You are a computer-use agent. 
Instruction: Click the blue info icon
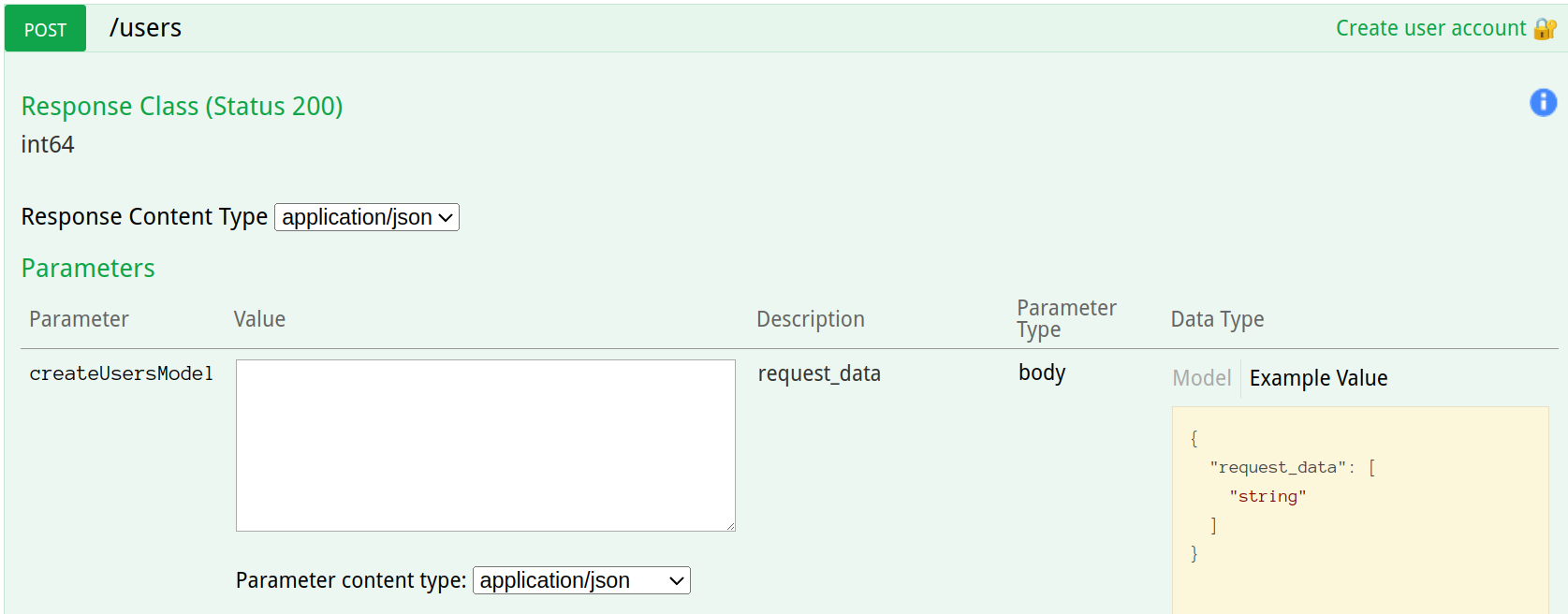coord(1543,102)
